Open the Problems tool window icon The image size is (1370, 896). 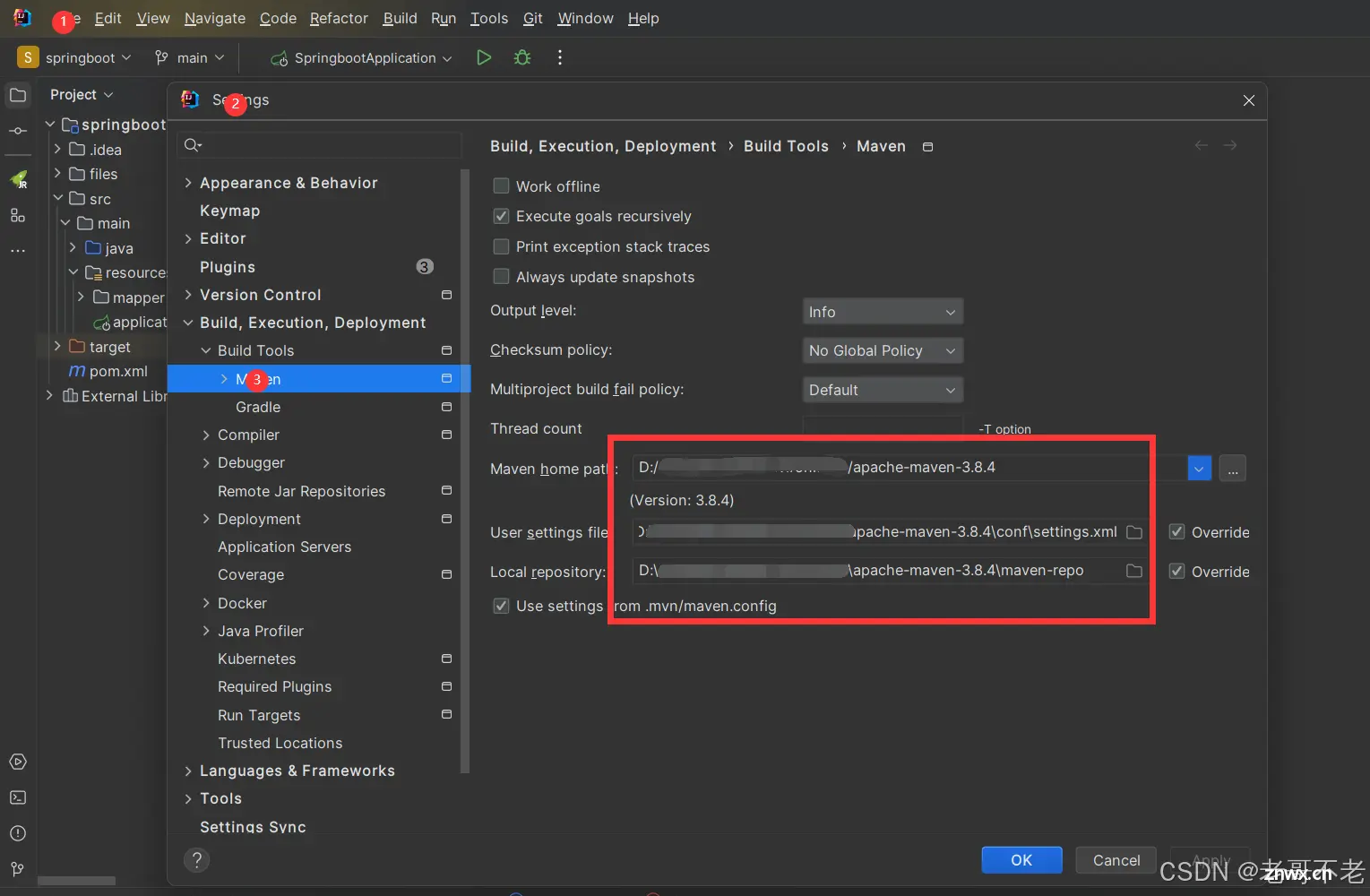pyautogui.click(x=18, y=833)
